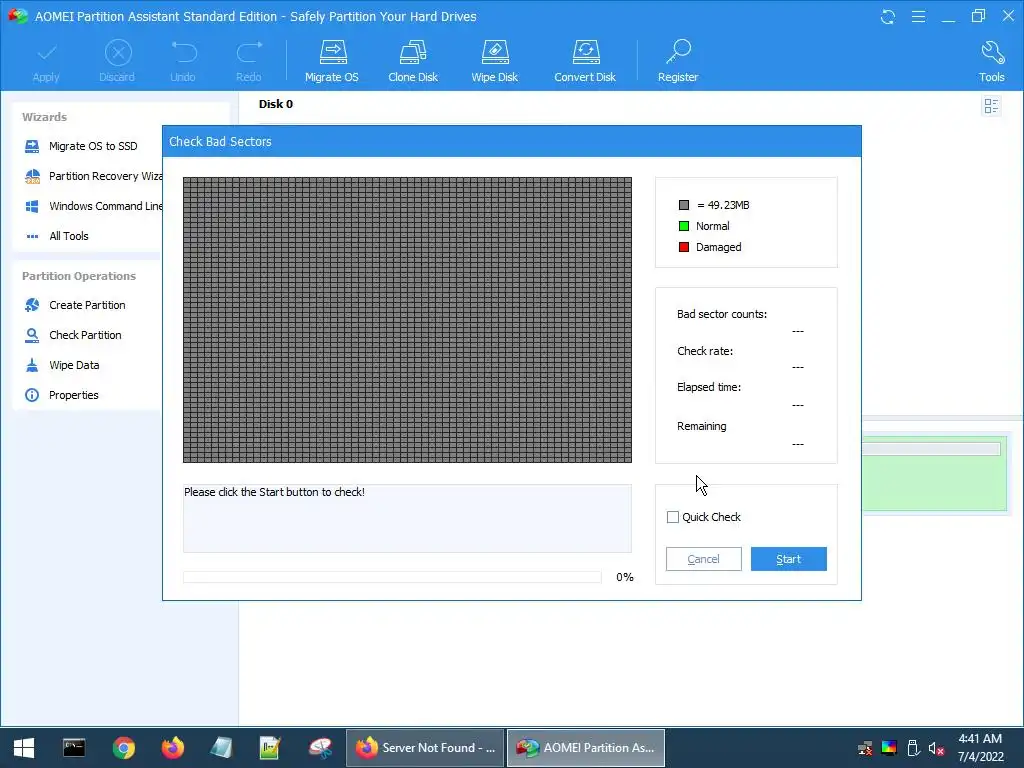Toggle the disk view layout icon
1024x768 pixels.
(x=991, y=106)
